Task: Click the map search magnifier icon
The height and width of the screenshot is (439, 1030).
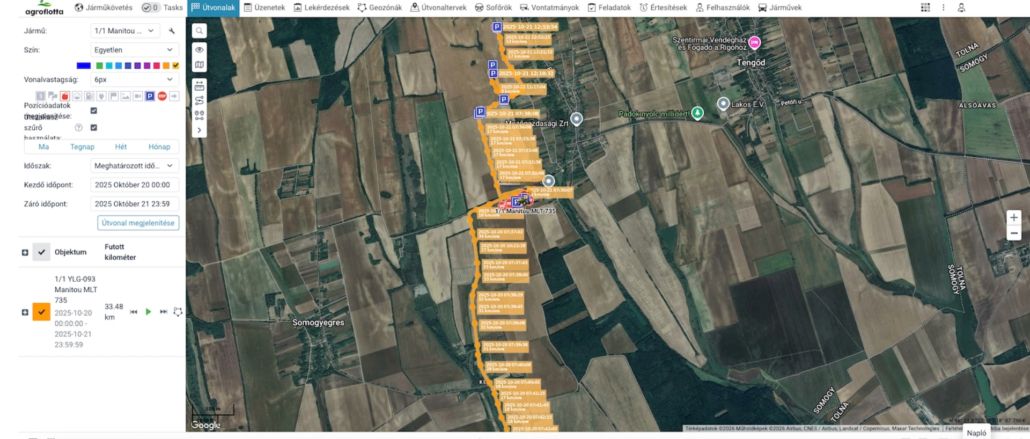Action: click(x=199, y=32)
